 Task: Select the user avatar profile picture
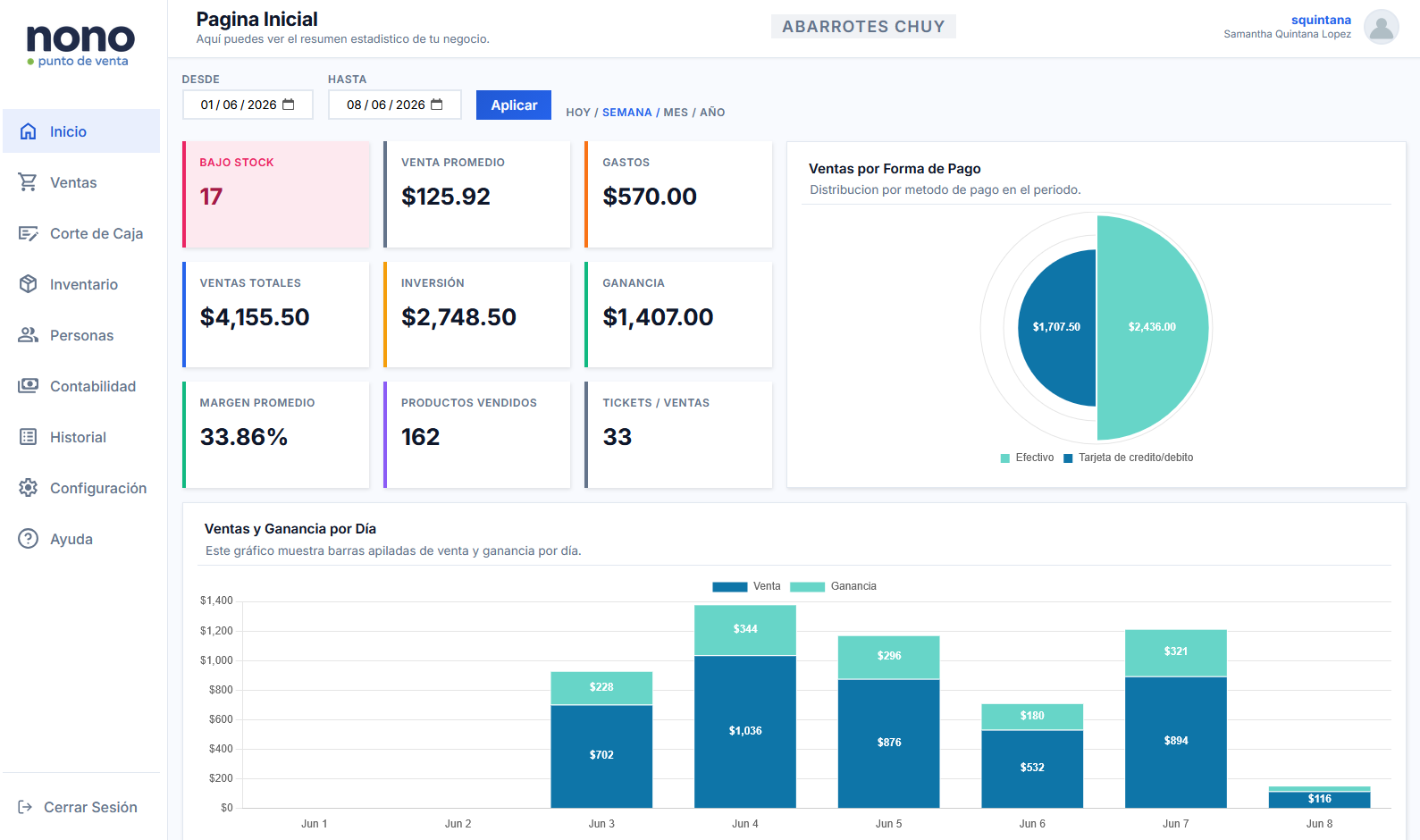click(x=1381, y=27)
